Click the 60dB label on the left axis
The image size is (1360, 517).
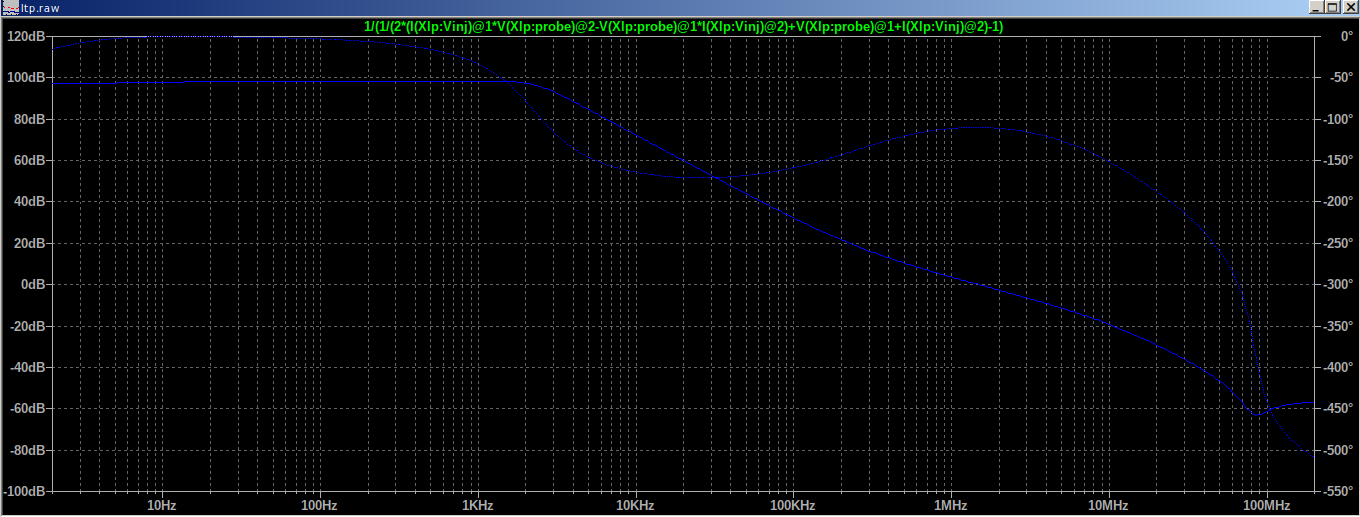click(29, 160)
